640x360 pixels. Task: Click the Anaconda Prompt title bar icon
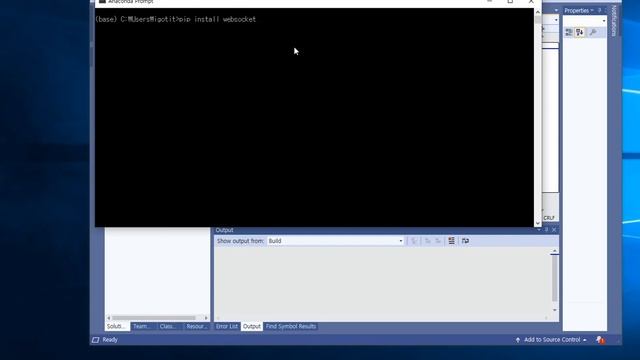(102, 2)
